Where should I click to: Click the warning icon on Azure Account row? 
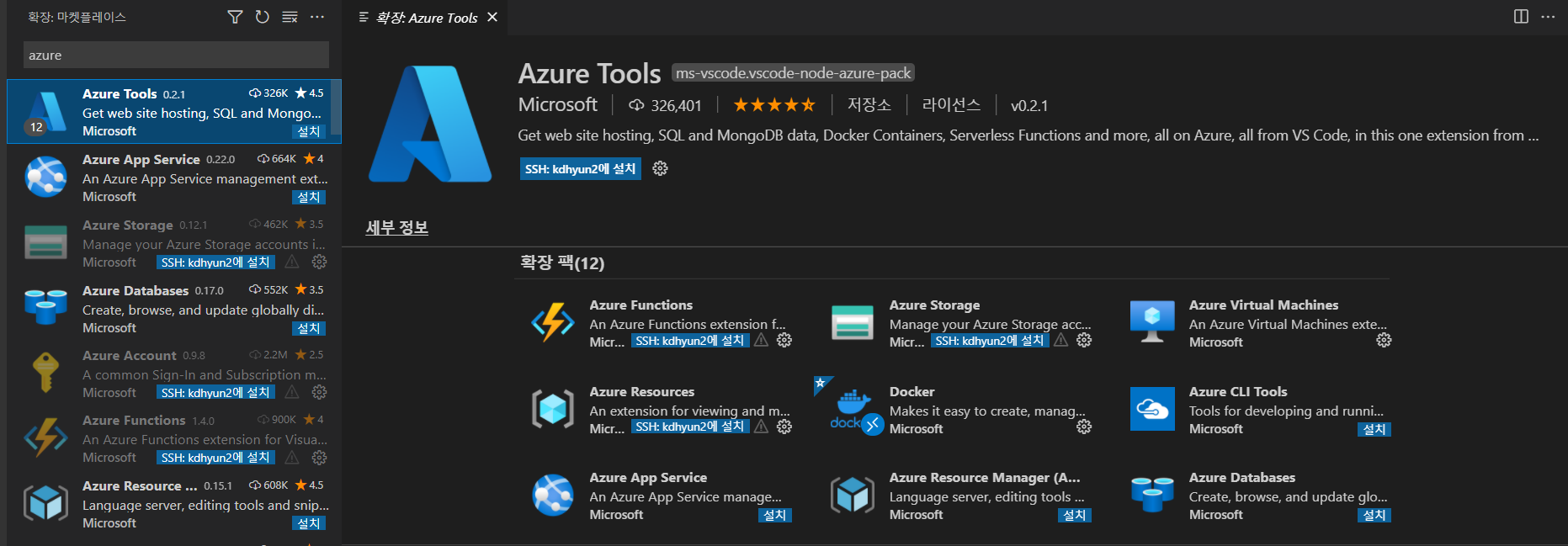pos(292,392)
